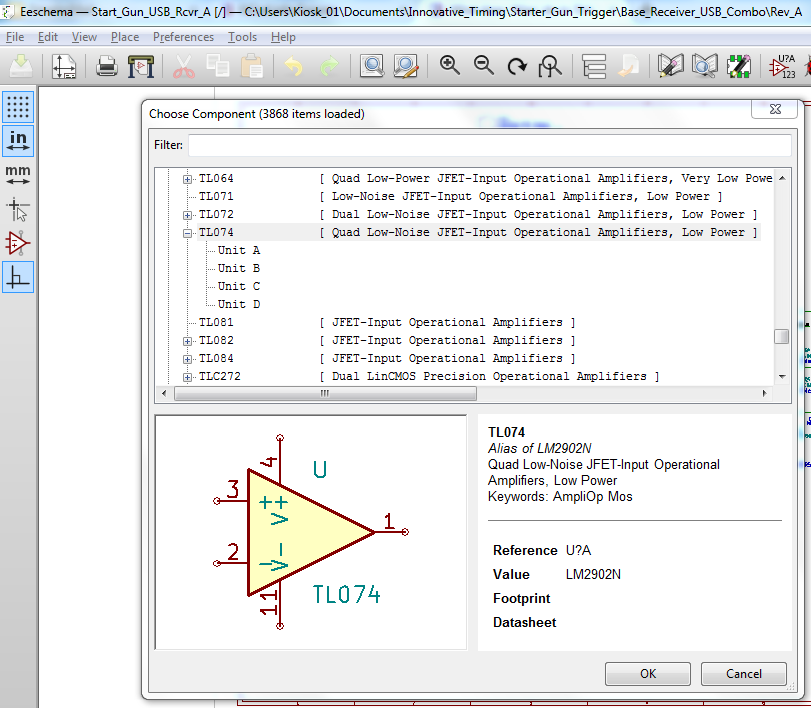Click the Zoom out magnifier icon
Screen dimensions: 811x708
point(484,66)
